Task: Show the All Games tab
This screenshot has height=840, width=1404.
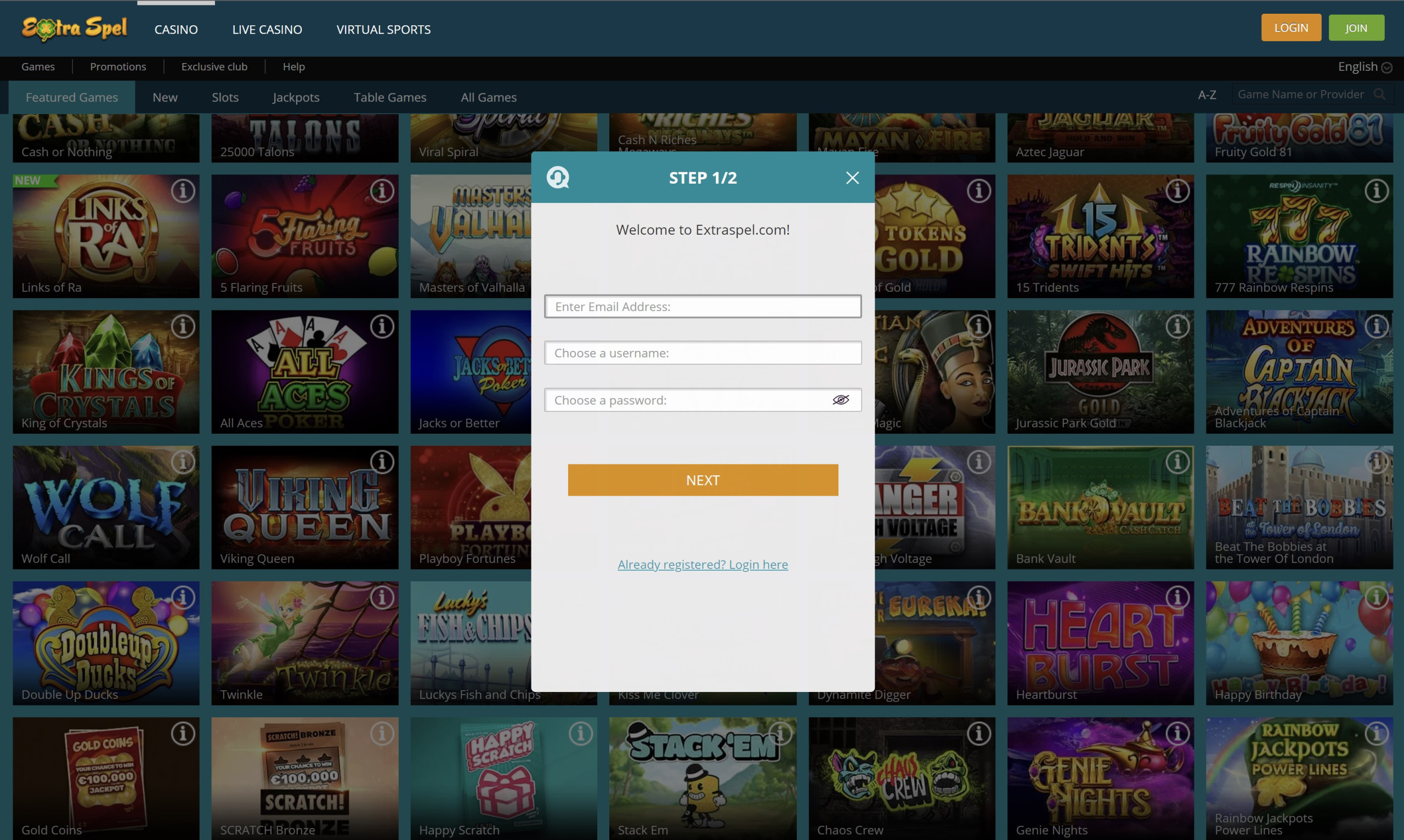Action: 489,98
